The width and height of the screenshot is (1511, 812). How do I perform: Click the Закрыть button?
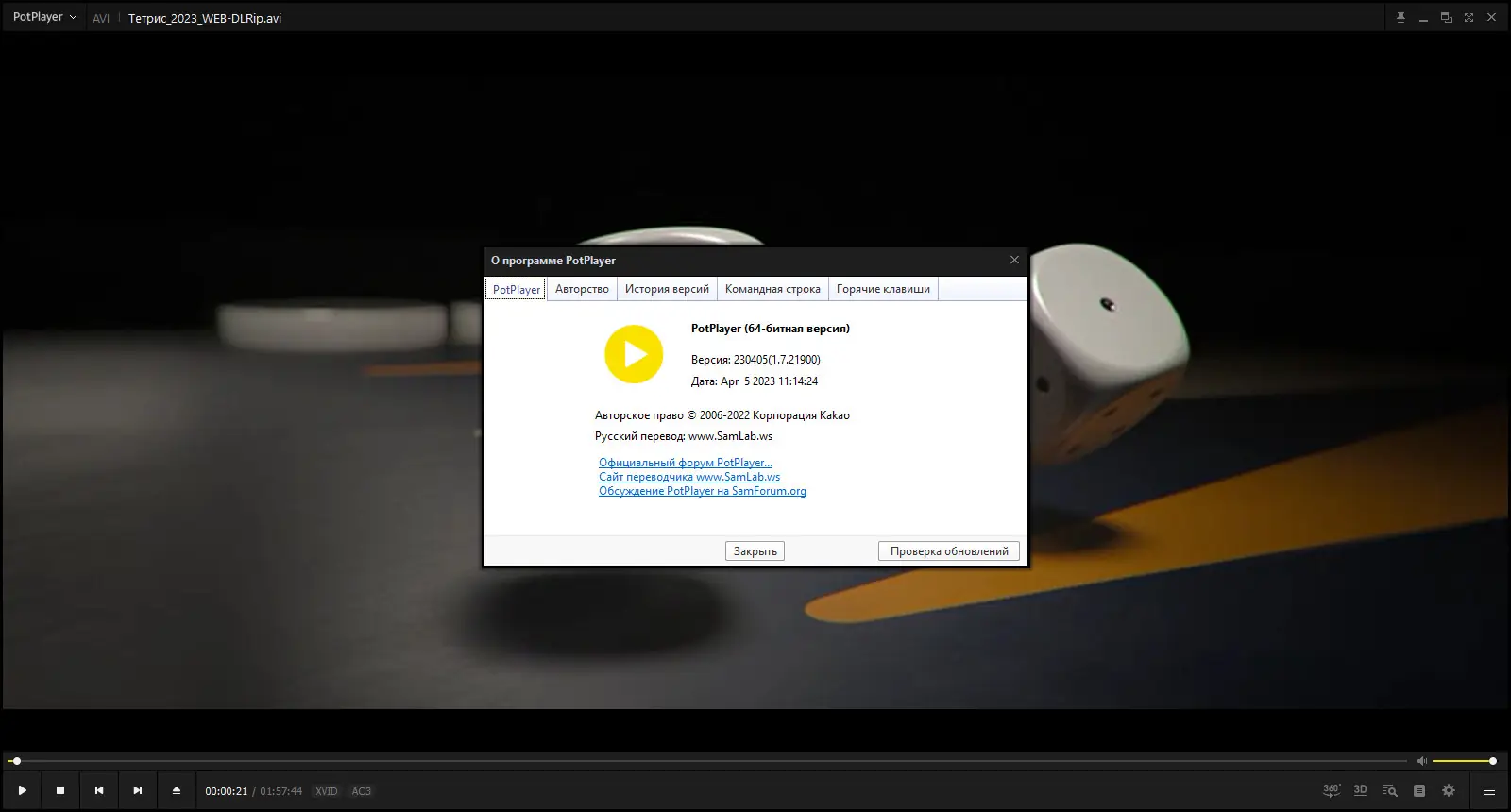[x=755, y=551]
